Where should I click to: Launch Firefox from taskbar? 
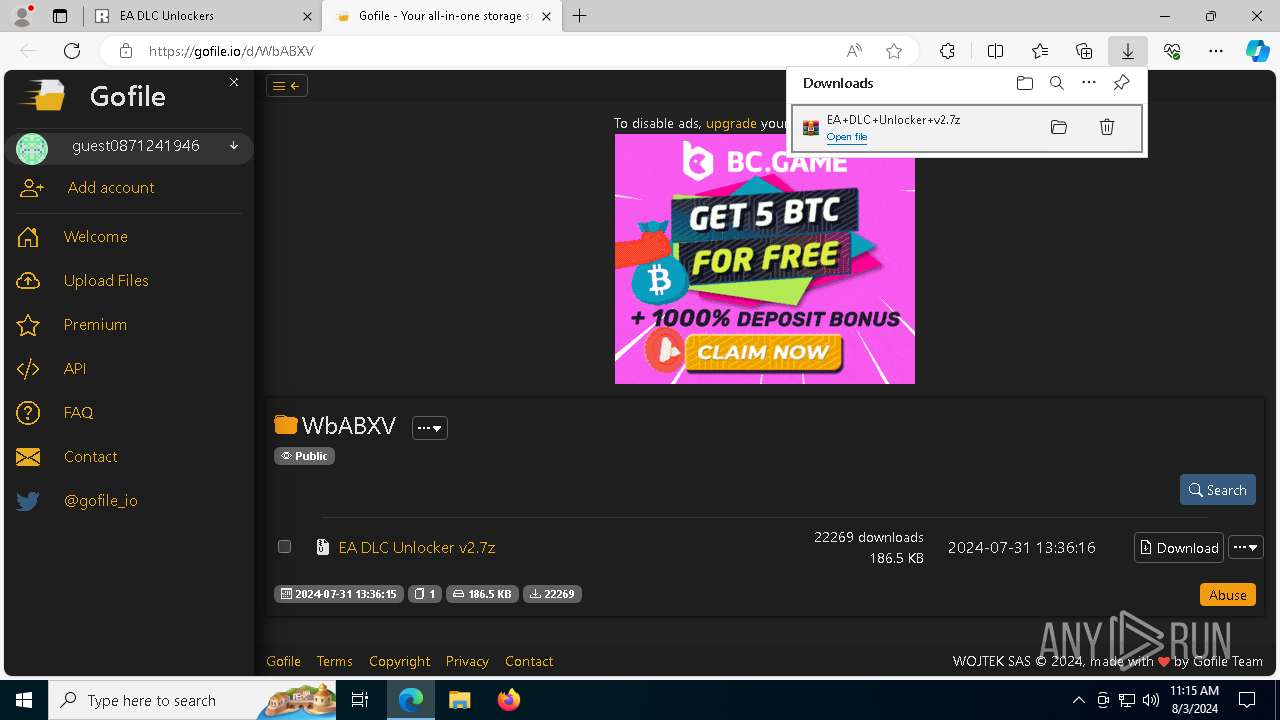point(509,700)
